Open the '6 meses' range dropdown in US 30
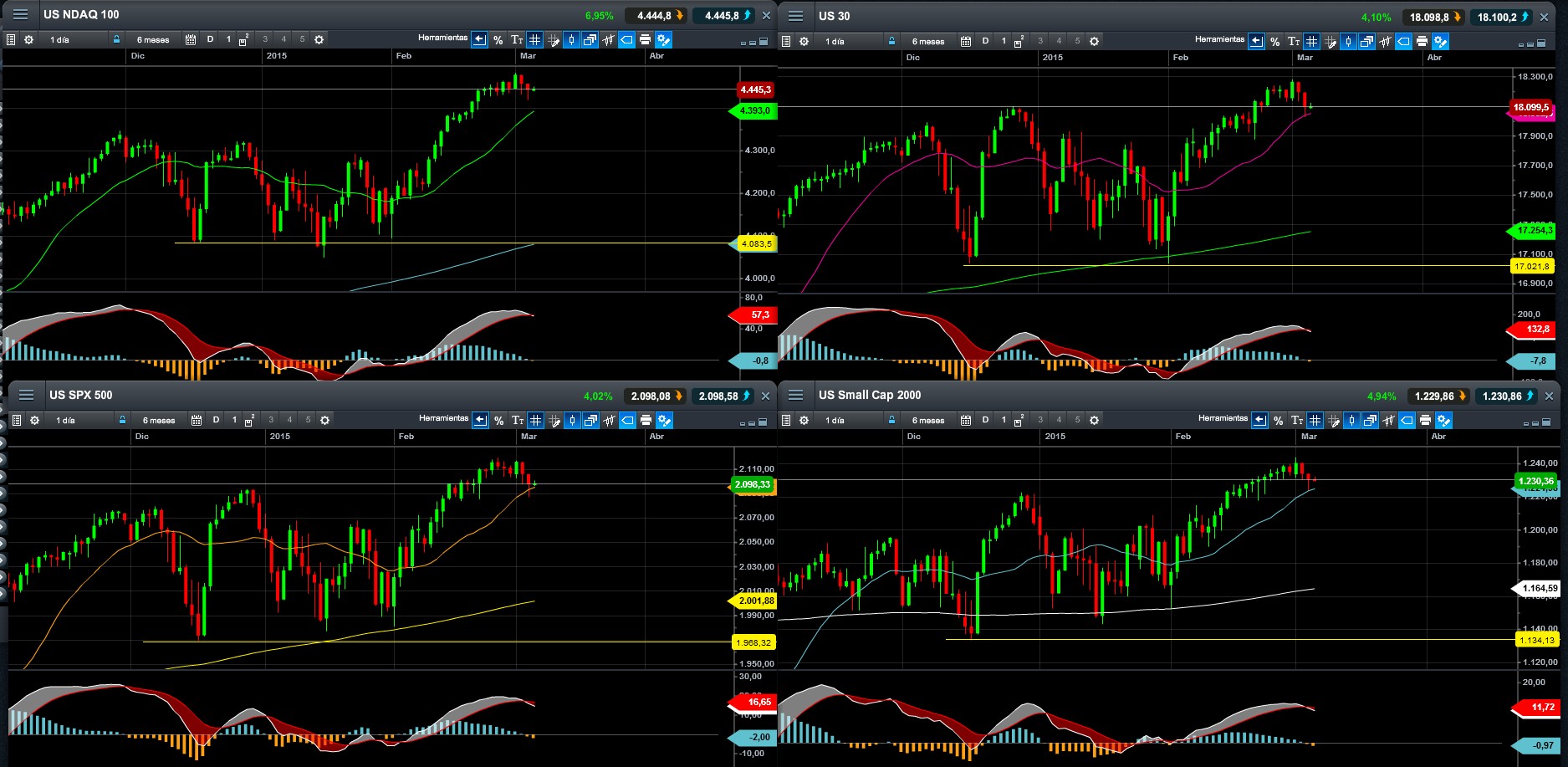Screen dimensions: 1568x767 click(x=928, y=41)
